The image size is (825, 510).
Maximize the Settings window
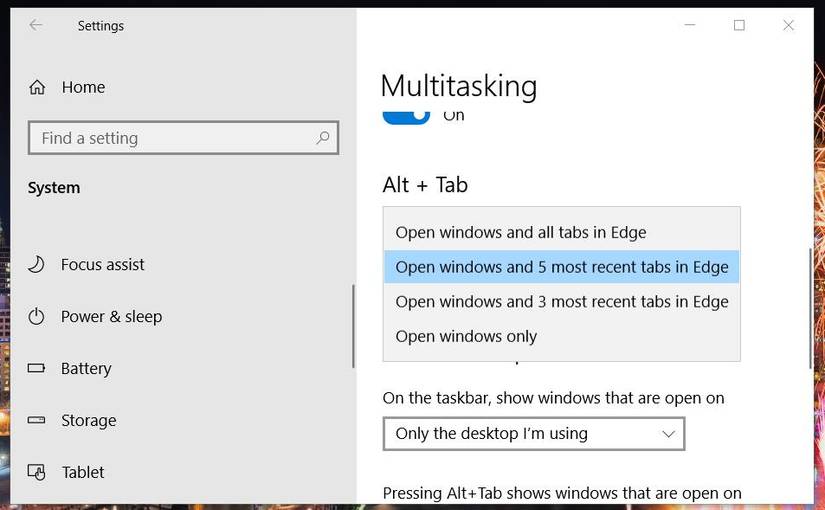click(x=739, y=26)
